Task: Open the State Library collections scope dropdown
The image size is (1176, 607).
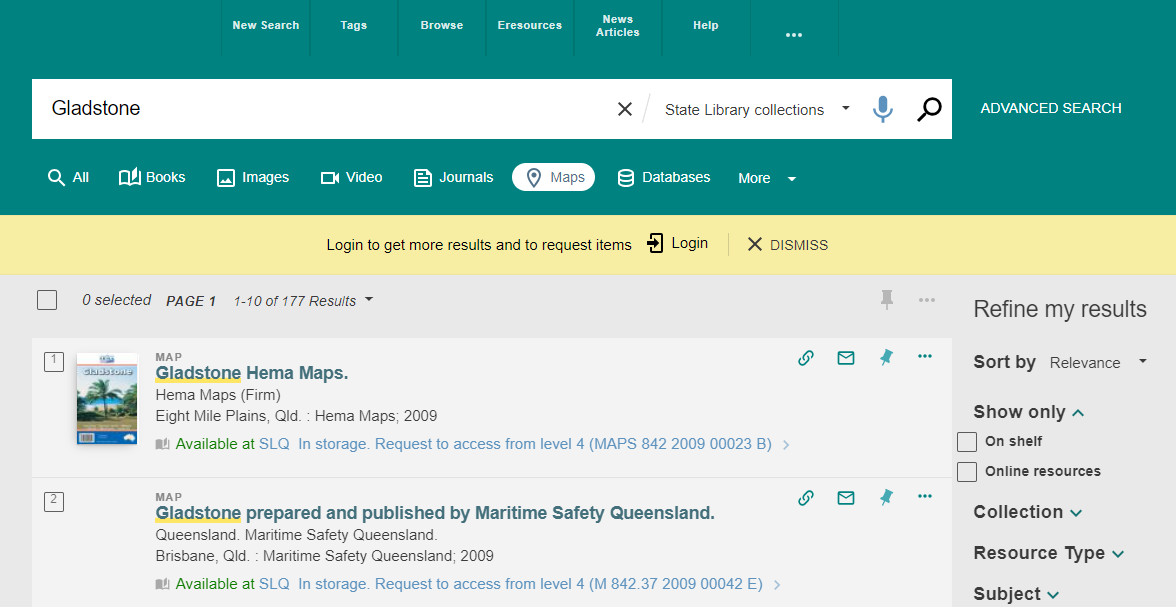Action: pyautogui.click(x=758, y=110)
